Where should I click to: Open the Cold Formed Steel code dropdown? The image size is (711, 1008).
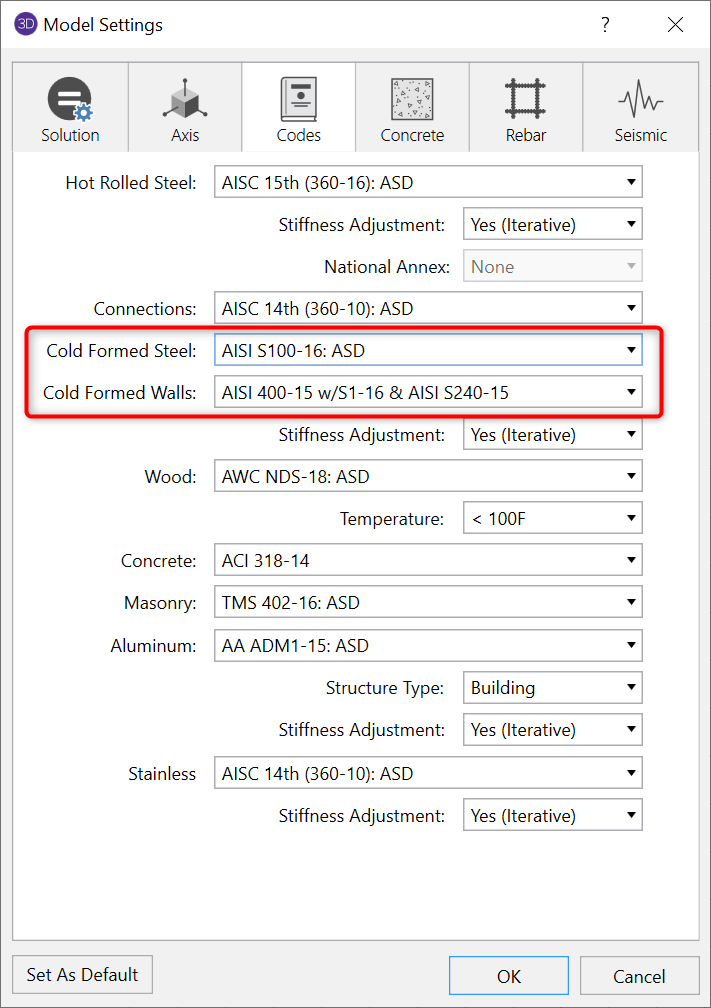point(428,351)
